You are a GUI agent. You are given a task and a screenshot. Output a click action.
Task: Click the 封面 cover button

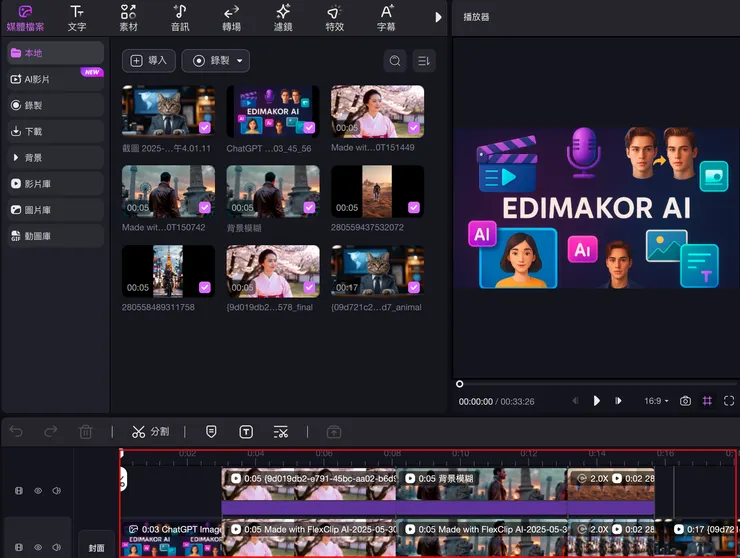pos(96,547)
